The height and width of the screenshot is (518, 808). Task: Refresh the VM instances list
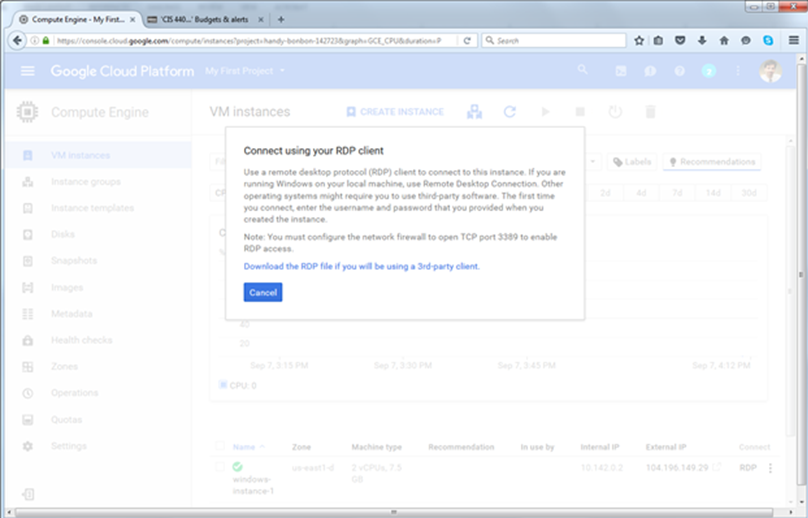[x=510, y=111]
